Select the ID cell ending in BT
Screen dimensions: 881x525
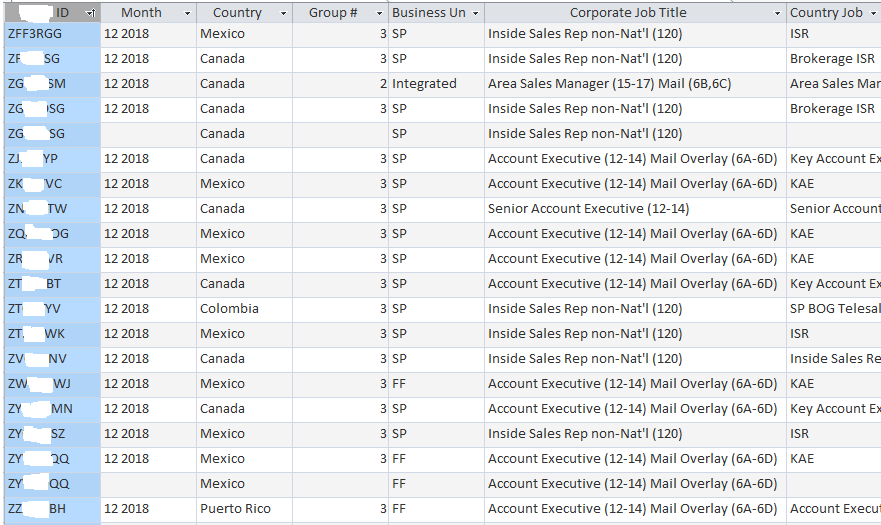(52, 284)
